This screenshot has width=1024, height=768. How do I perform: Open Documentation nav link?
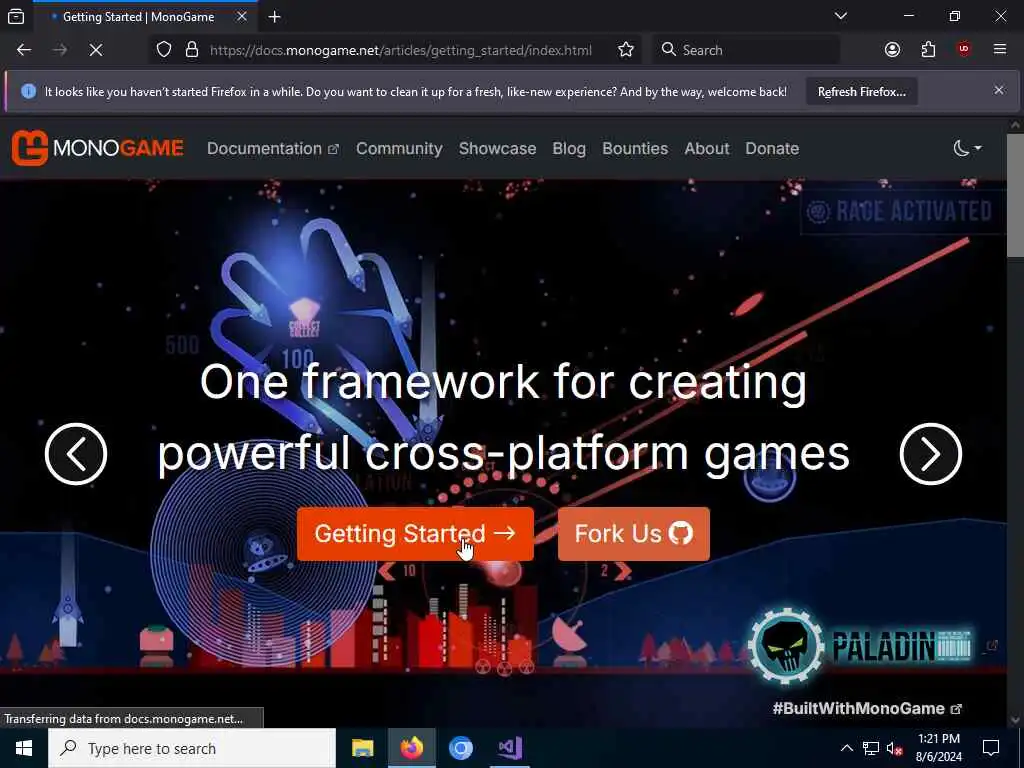coord(273,148)
